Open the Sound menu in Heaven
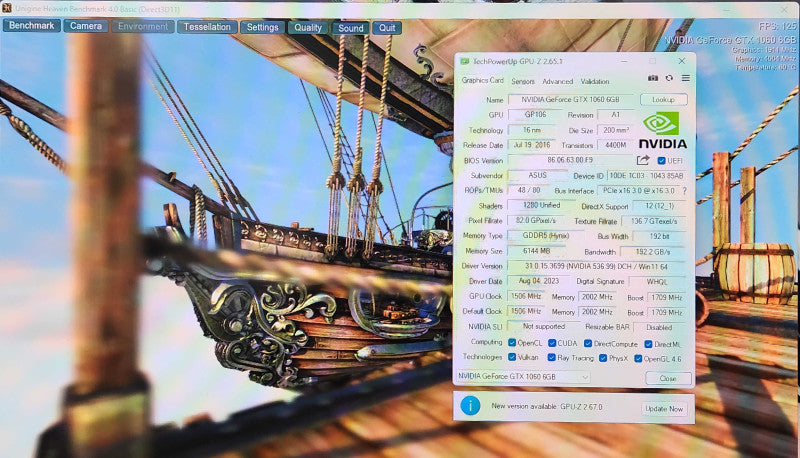800x458 pixels. pyautogui.click(x=351, y=28)
